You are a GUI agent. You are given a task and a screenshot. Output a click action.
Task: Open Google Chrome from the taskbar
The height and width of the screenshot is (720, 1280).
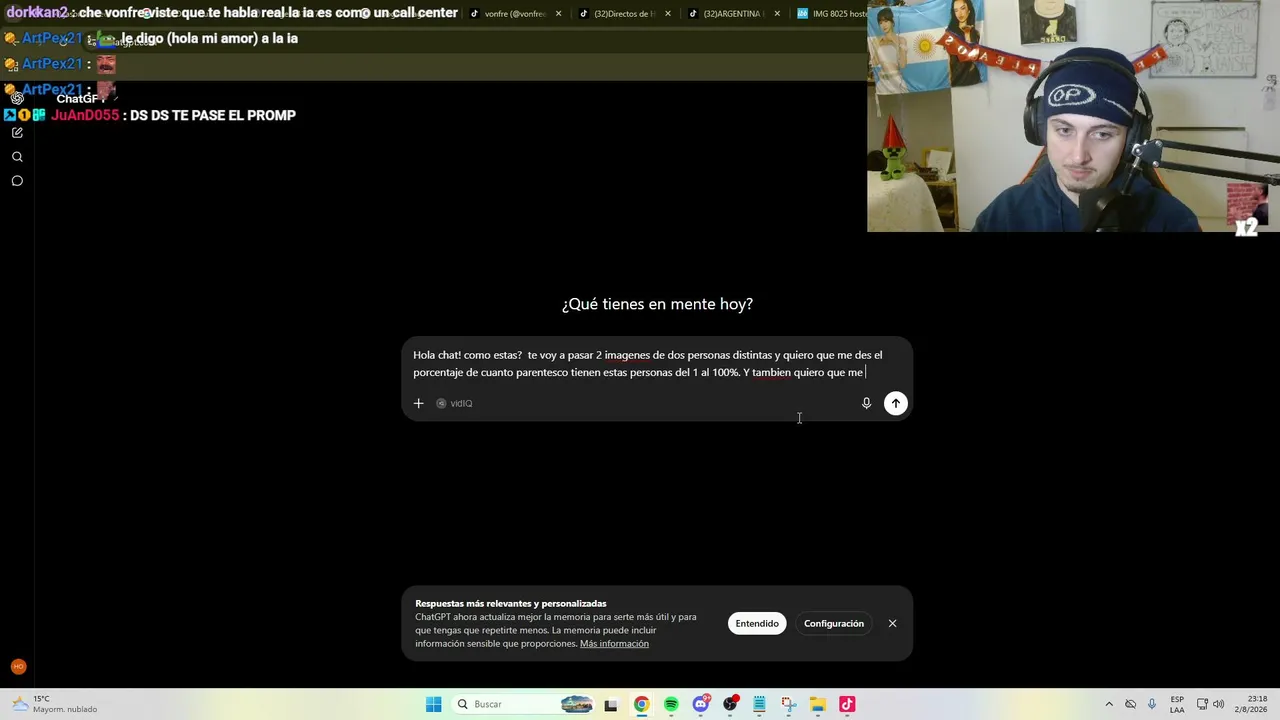click(x=641, y=704)
